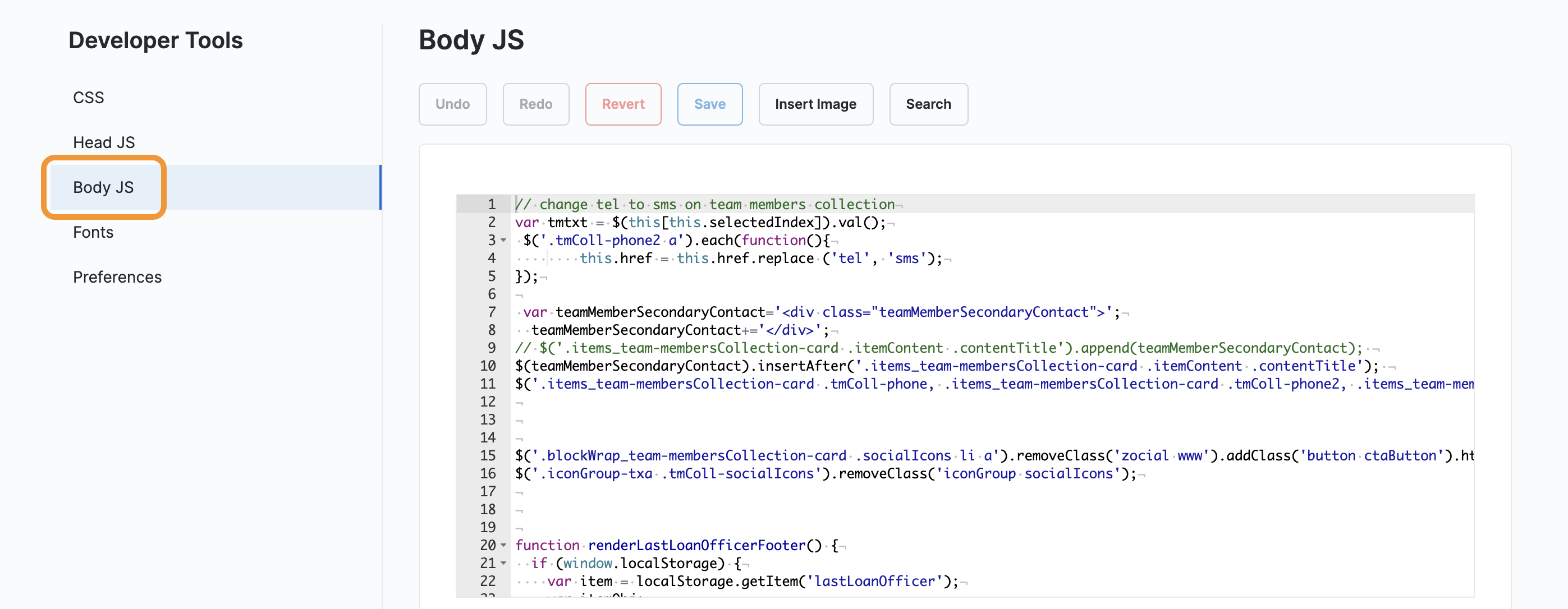Click line 16 removeClass code text
The width and height of the screenshot is (1568, 609).
882,473
